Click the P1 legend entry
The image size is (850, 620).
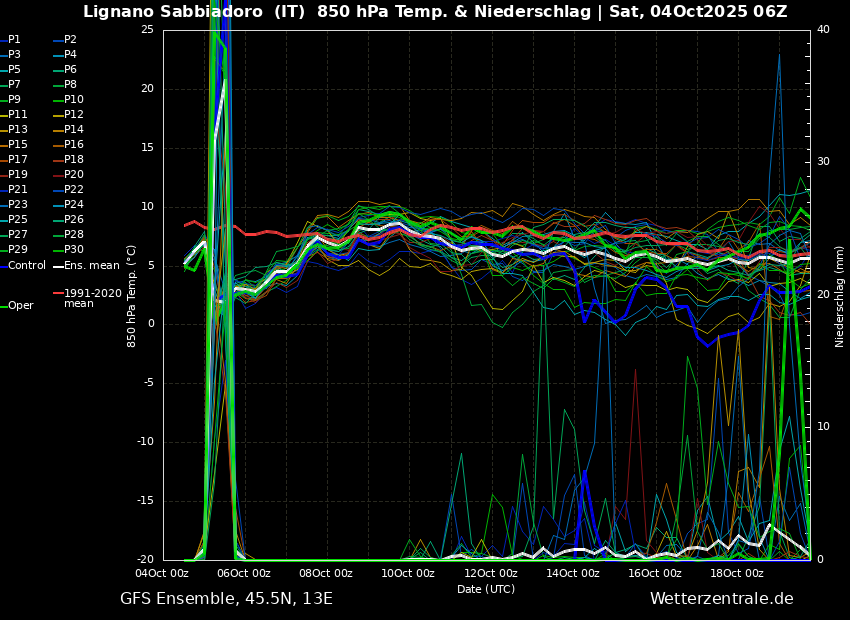(x=14, y=40)
